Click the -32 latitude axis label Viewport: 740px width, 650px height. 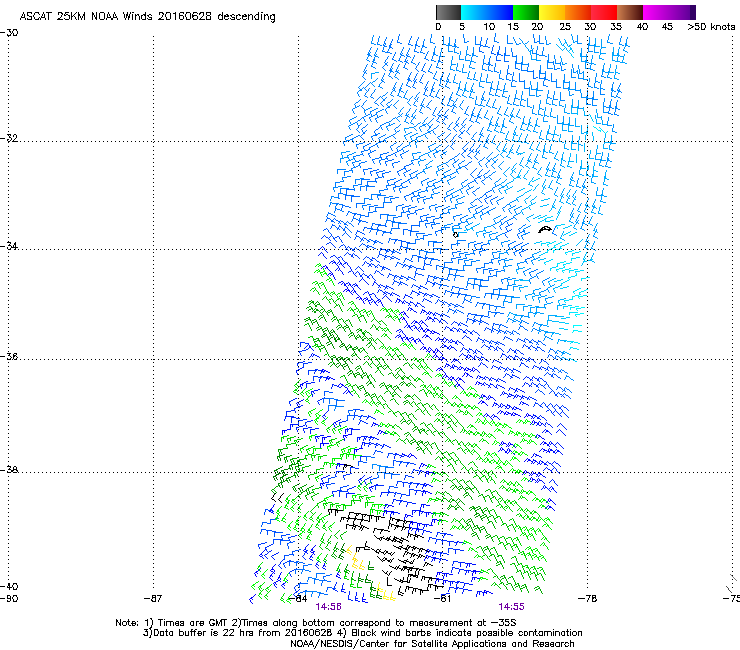(x=9, y=138)
